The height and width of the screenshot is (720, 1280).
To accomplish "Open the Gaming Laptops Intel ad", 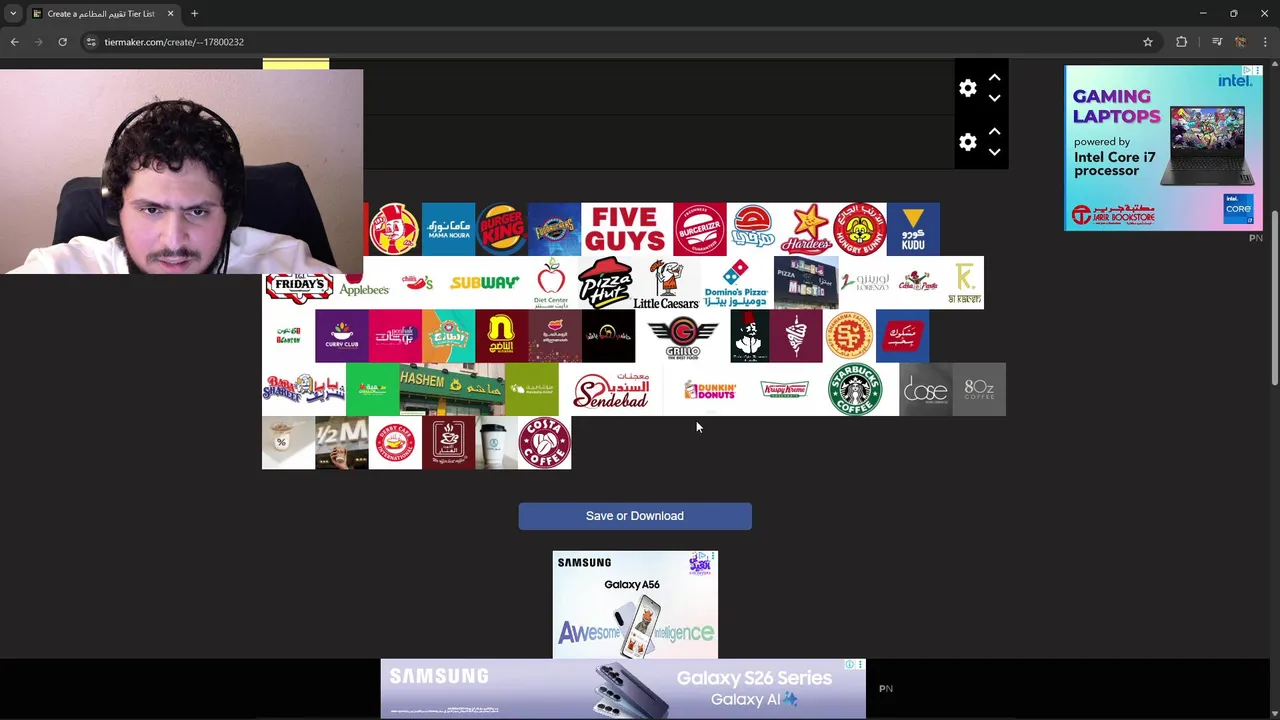I will 1163,148.
